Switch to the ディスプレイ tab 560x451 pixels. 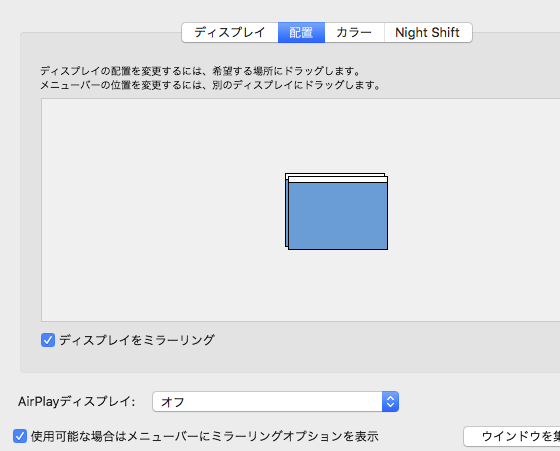(230, 32)
